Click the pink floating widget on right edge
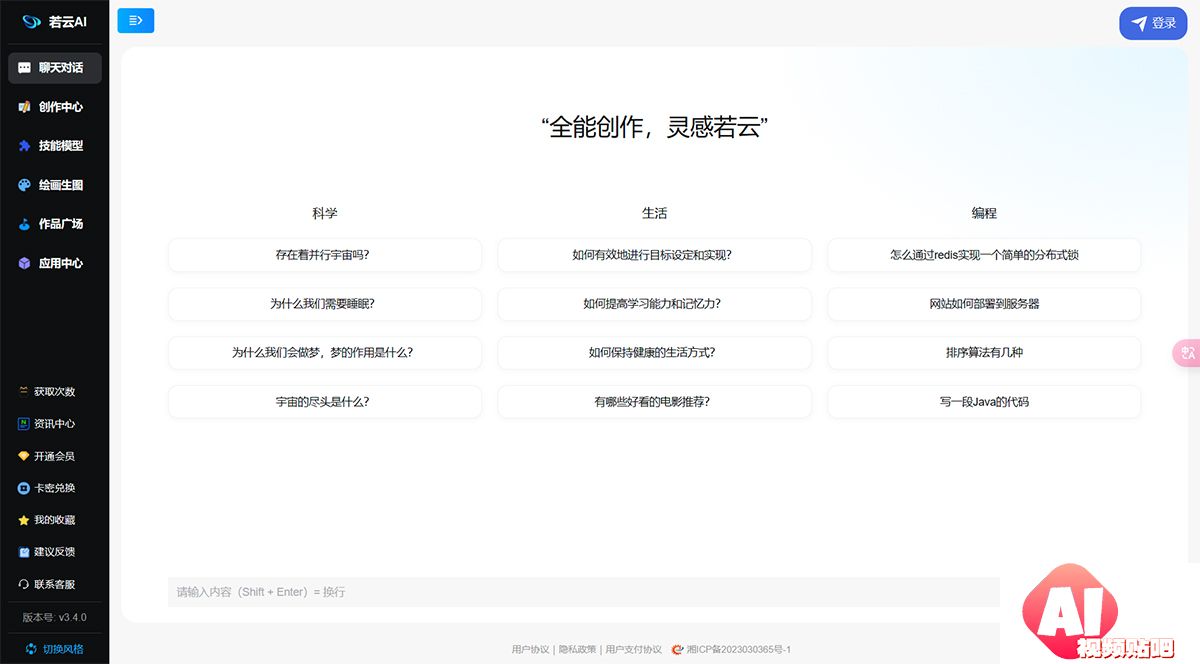The image size is (1200, 664). (1187, 352)
